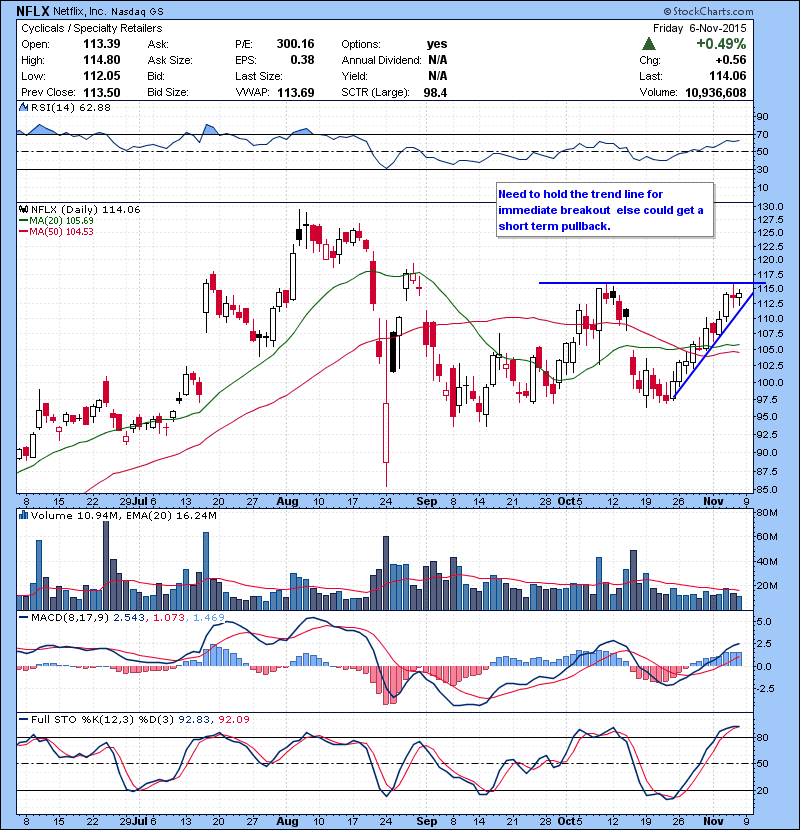
Task: Click the 'Volume 10.94M, EMA(20) 16.24M' label
Action: pyautogui.click(x=123, y=515)
